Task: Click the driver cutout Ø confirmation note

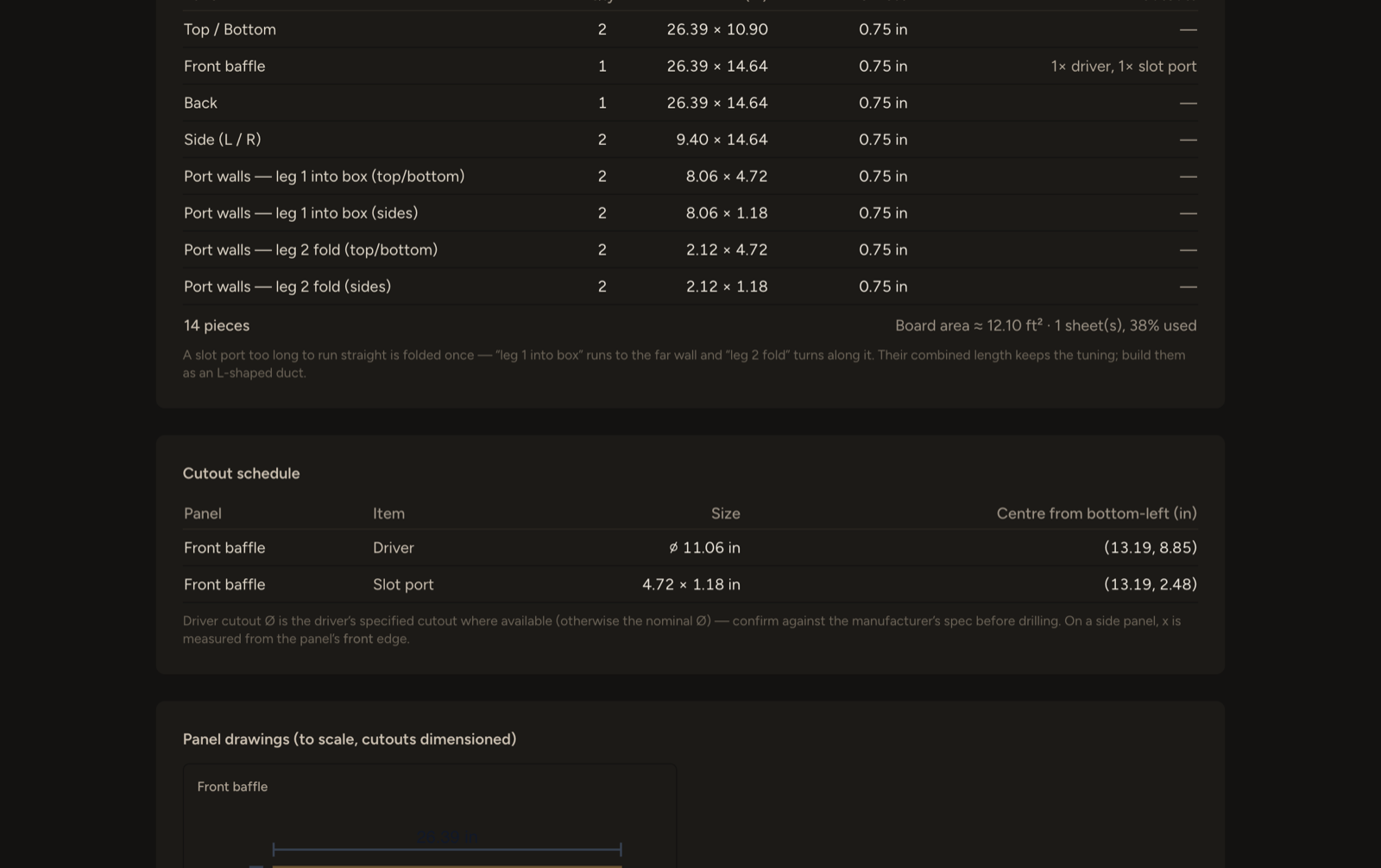Action: click(x=682, y=630)
